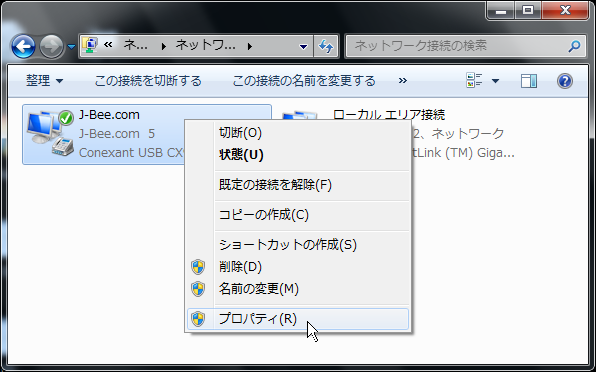Screen dimensions: 596x372
Task: Change the view with the views icon
Action: tap(474, 81)
